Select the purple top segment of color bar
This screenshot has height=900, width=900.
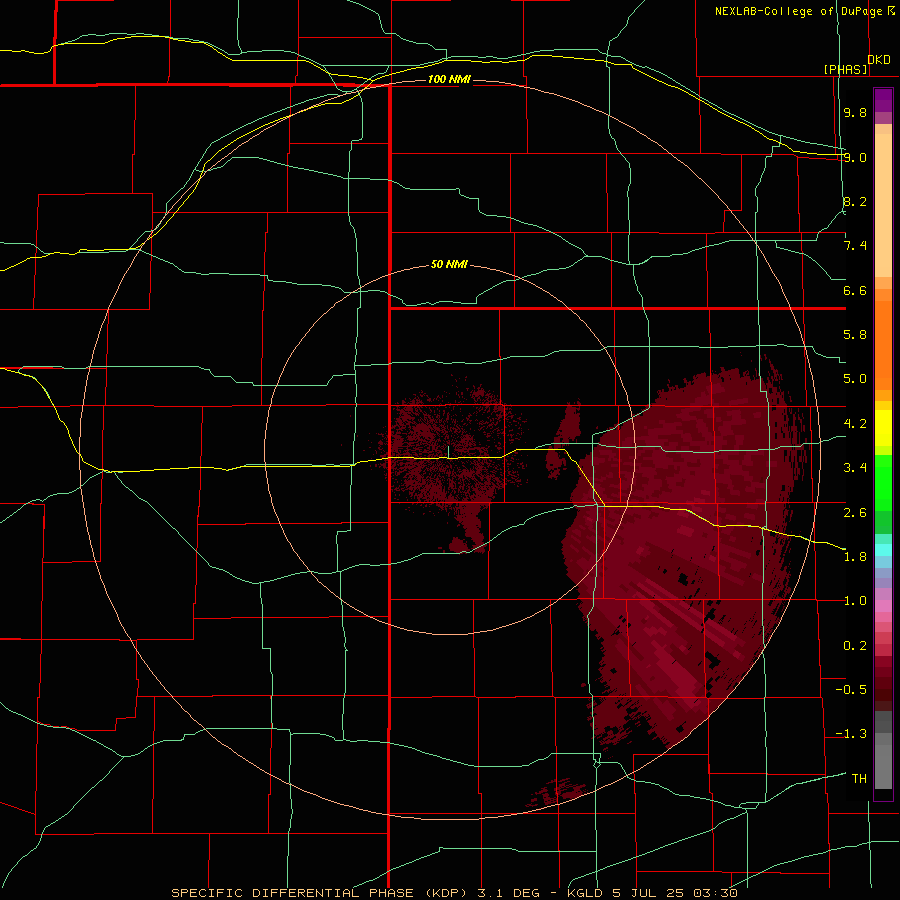883,100
